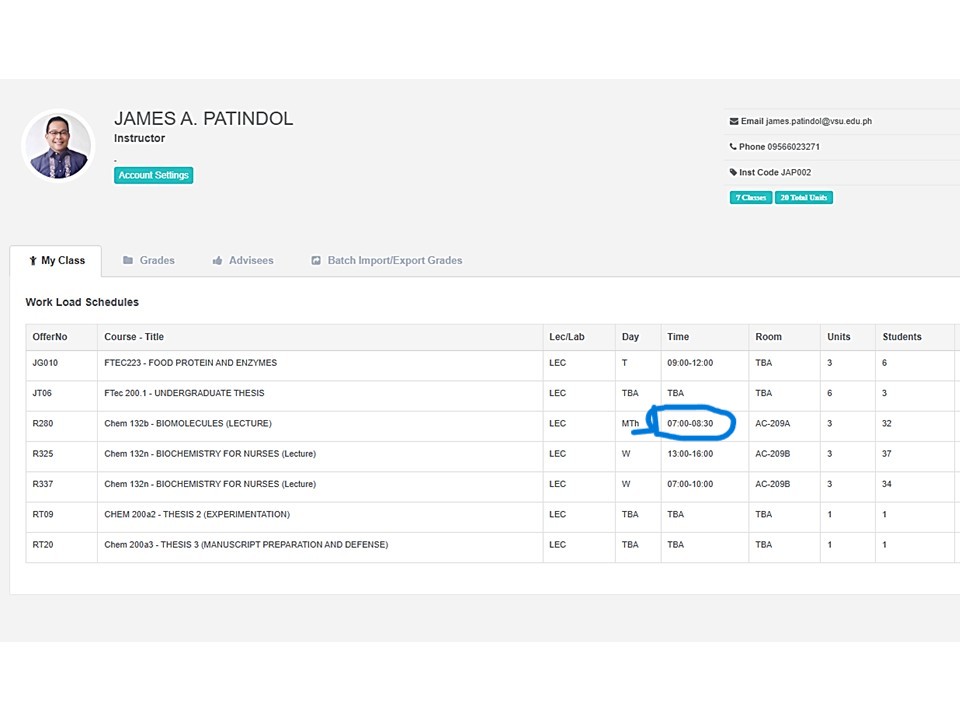This screenshot has height=720, width=960.
Task: Click the james.patindol@vsu.edu.ph email address
Action: pyautogui.click(x=819, y=122)
